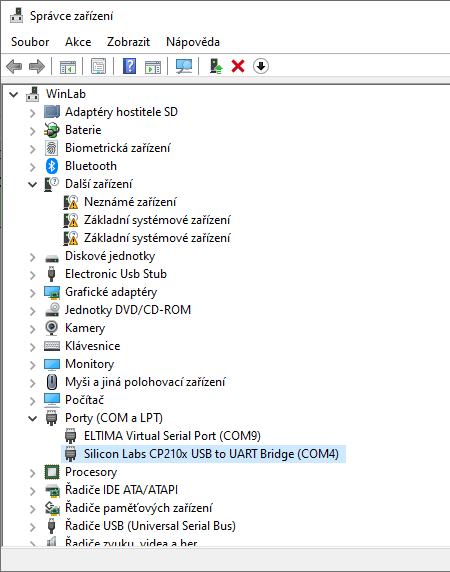
Task: Click the Update driver toolbar icon
Action: [x=216, y=66]
